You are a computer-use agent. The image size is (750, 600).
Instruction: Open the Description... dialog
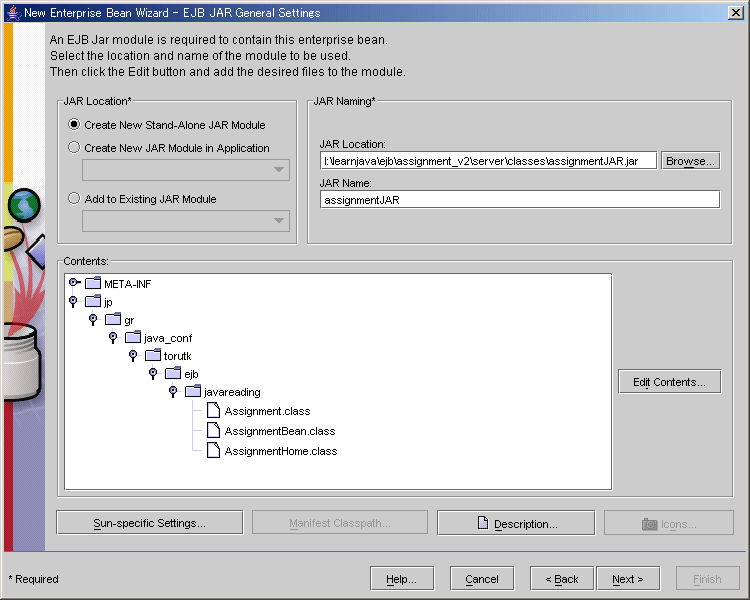(x=516, y=523)
